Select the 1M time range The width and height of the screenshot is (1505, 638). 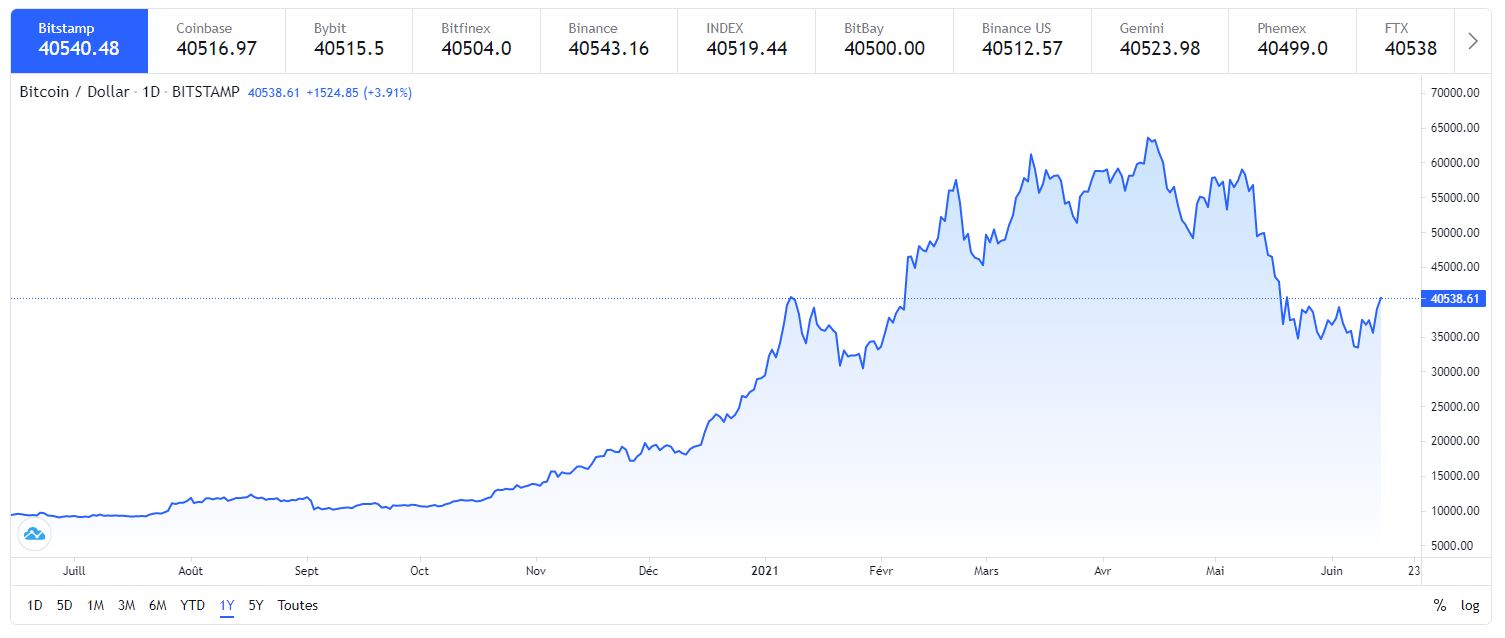pyautogui.click(x=96, y=605)
